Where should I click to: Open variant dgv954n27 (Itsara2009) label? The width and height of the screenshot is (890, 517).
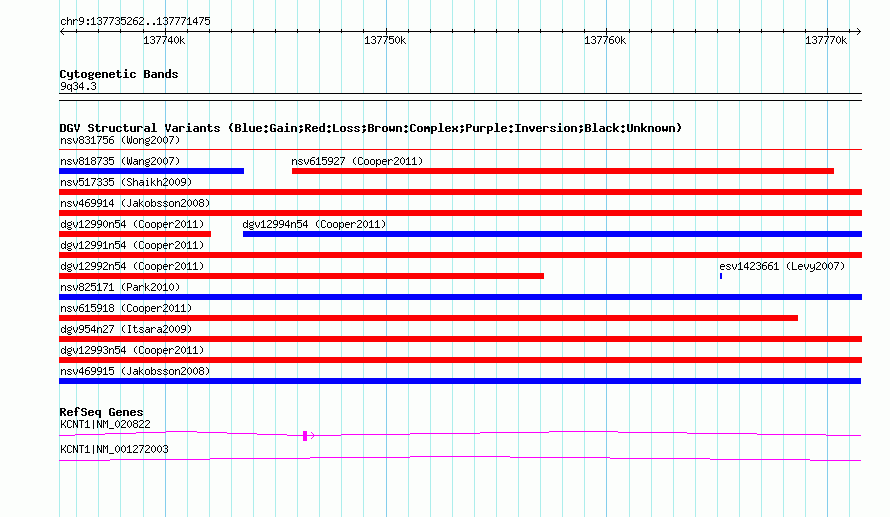pos(126,329)
